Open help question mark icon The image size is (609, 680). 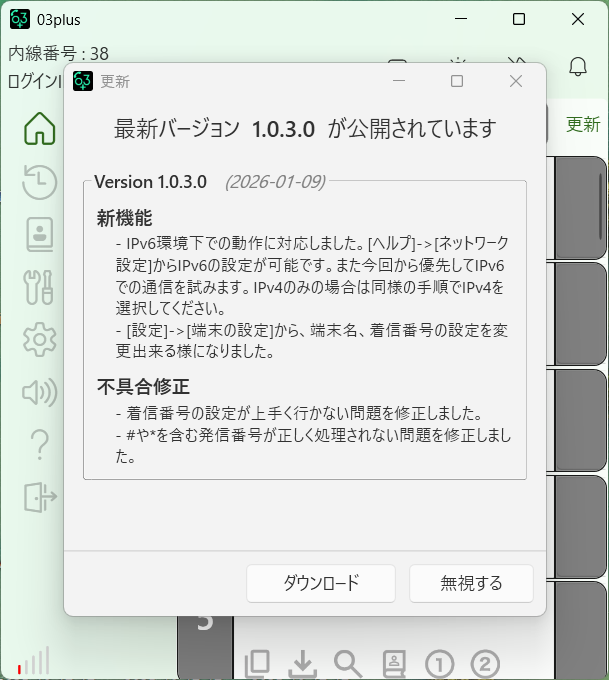pyautogui.click(x=40, y=445)
